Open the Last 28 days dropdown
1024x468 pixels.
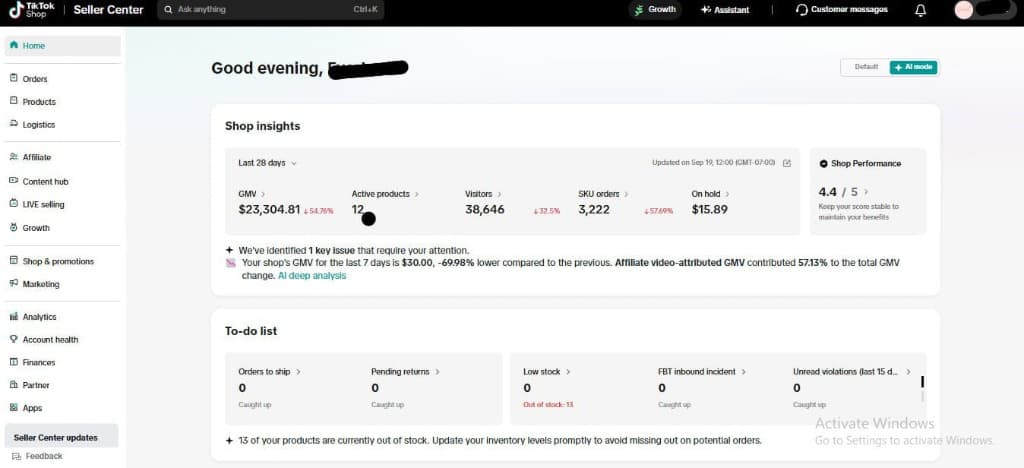click(267, 163)
